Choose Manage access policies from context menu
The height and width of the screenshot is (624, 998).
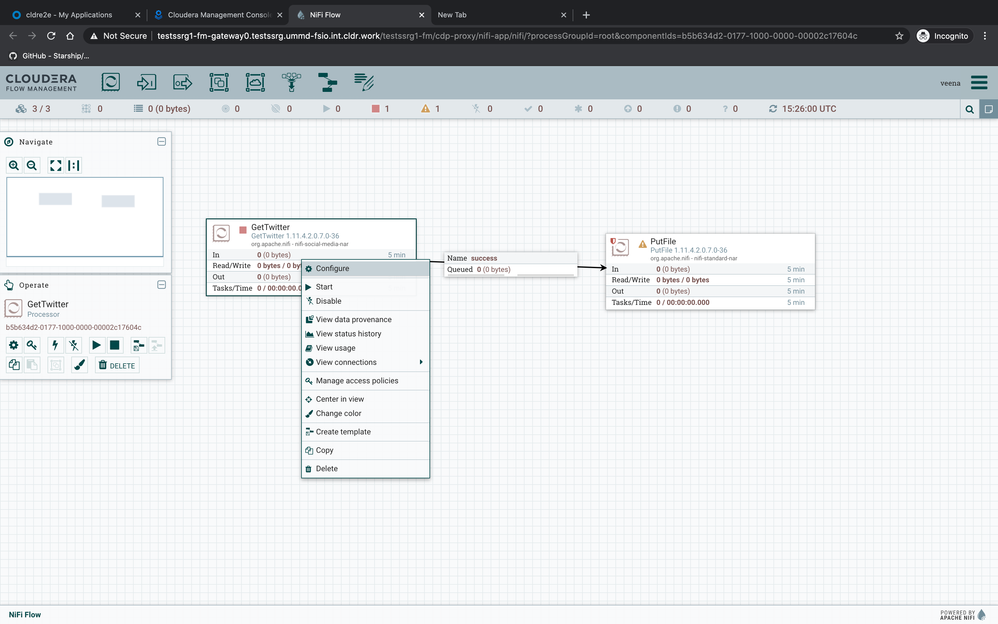point(365,381)
